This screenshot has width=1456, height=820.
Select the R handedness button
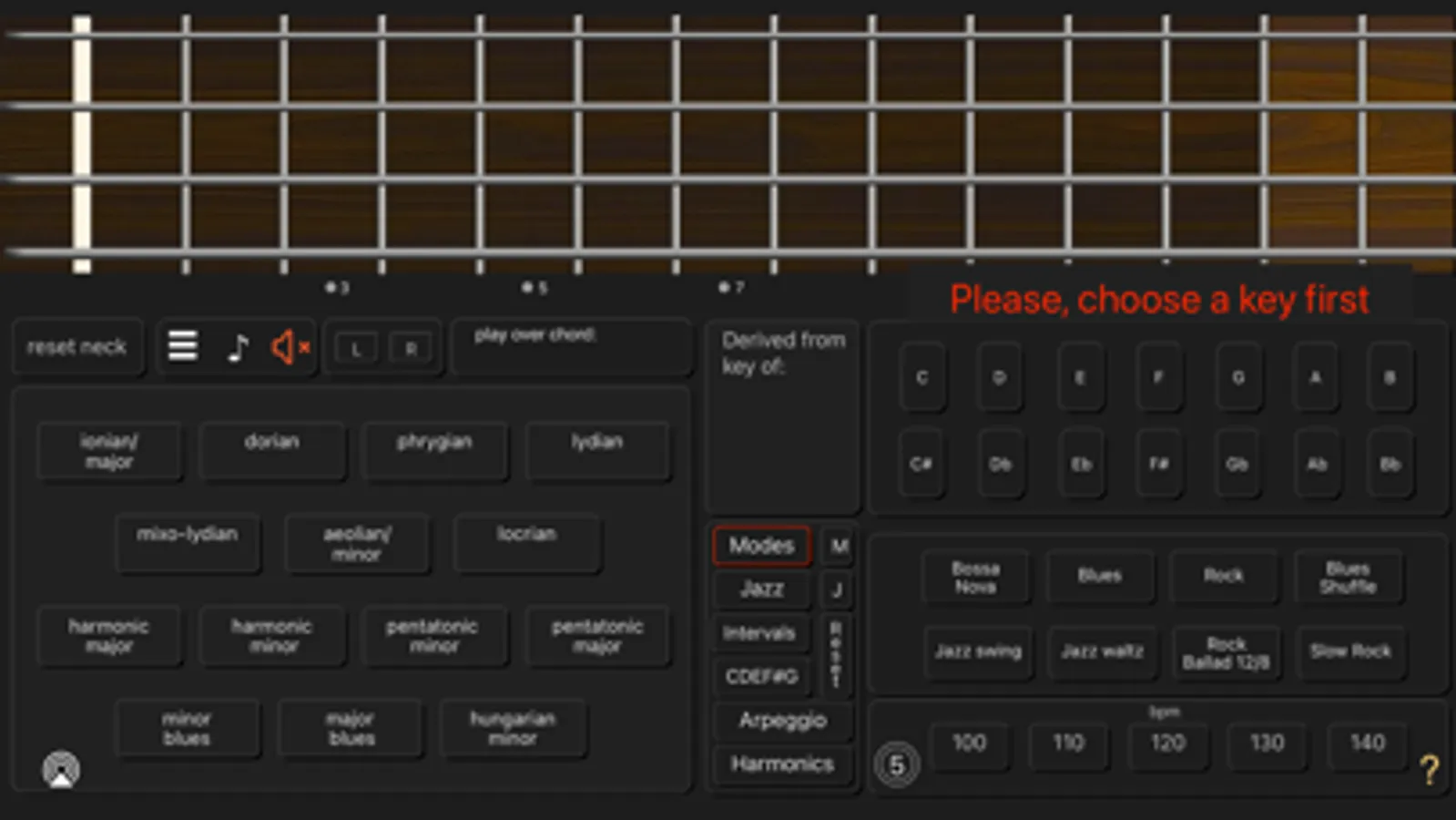click(411, 348)
